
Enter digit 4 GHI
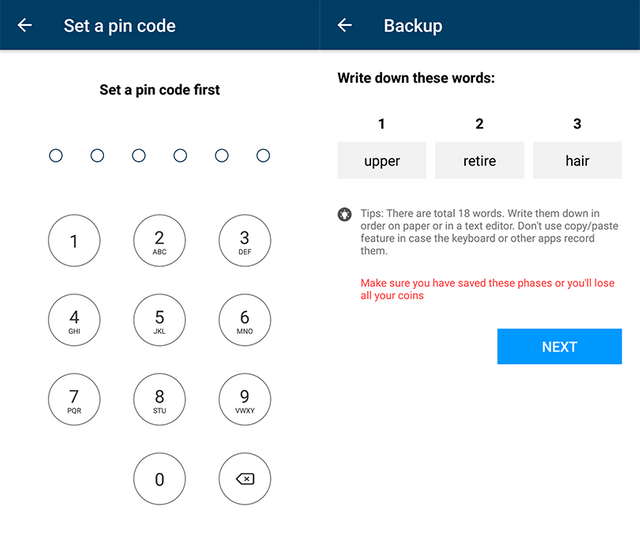pos(74,321)
